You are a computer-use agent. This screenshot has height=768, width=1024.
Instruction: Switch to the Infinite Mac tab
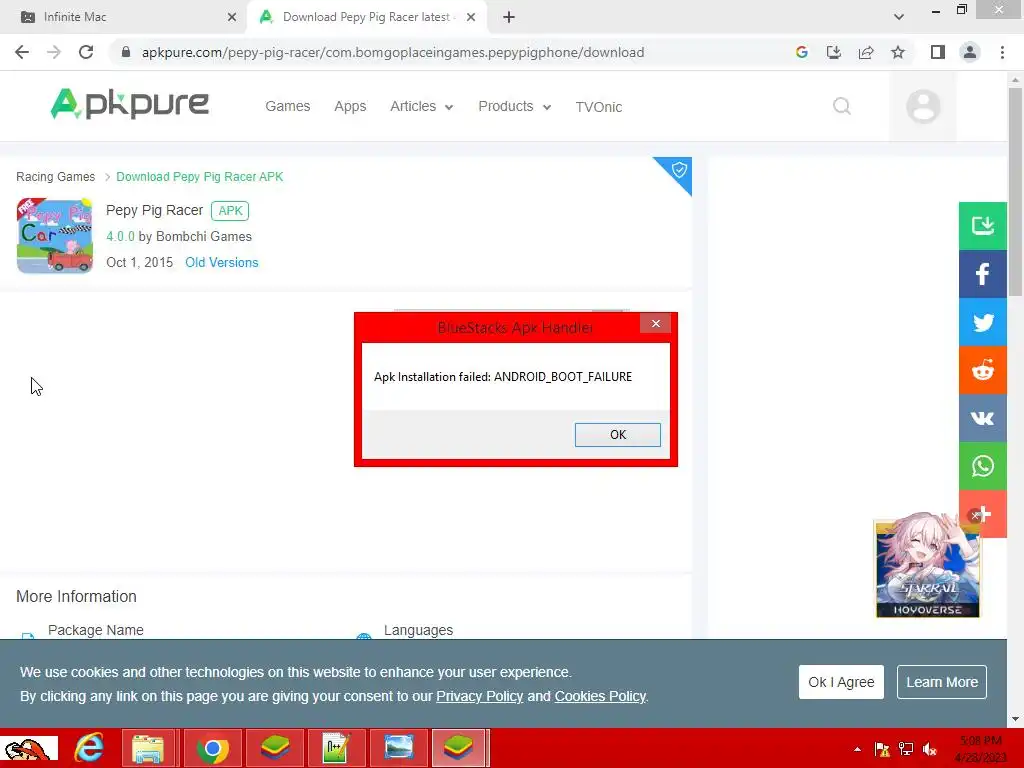point(124,17)
